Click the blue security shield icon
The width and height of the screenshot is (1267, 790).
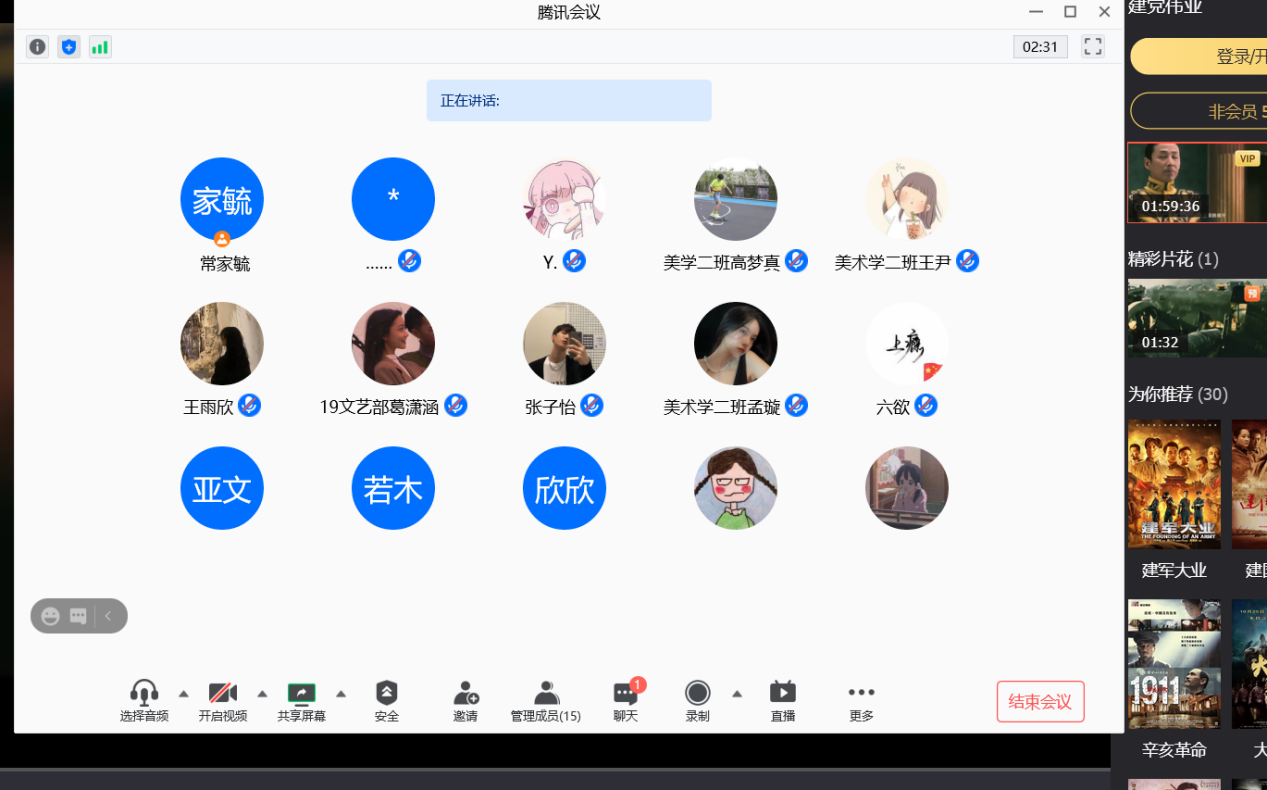click(69, 47)
